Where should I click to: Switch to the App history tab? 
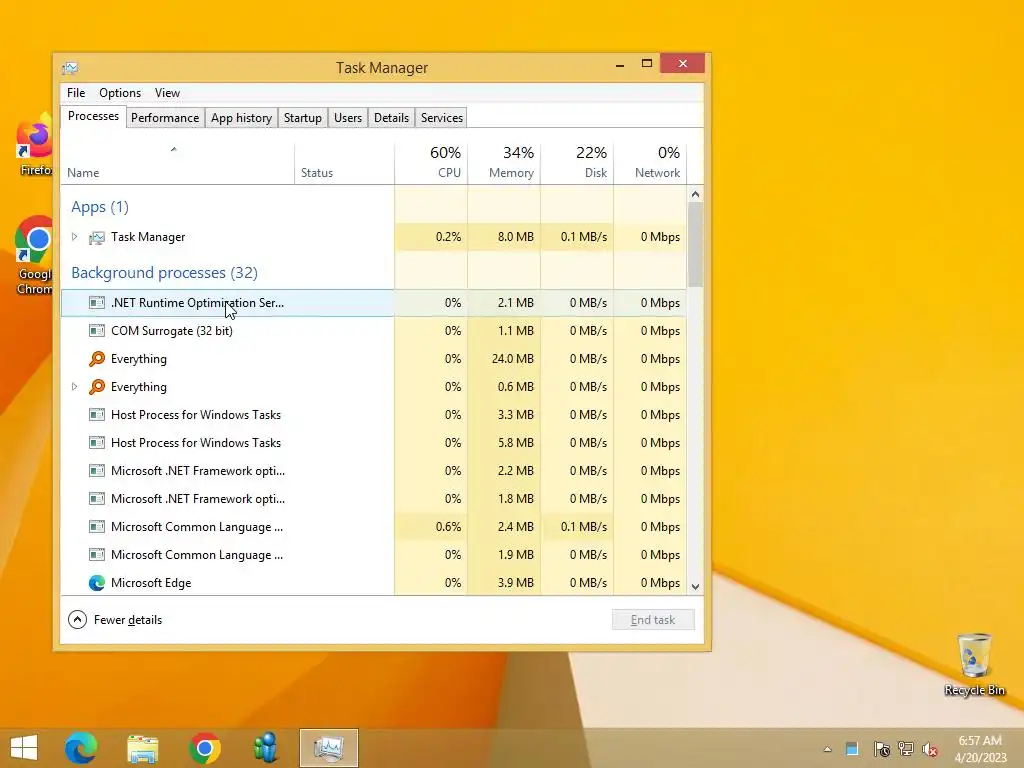coord(241,118)
